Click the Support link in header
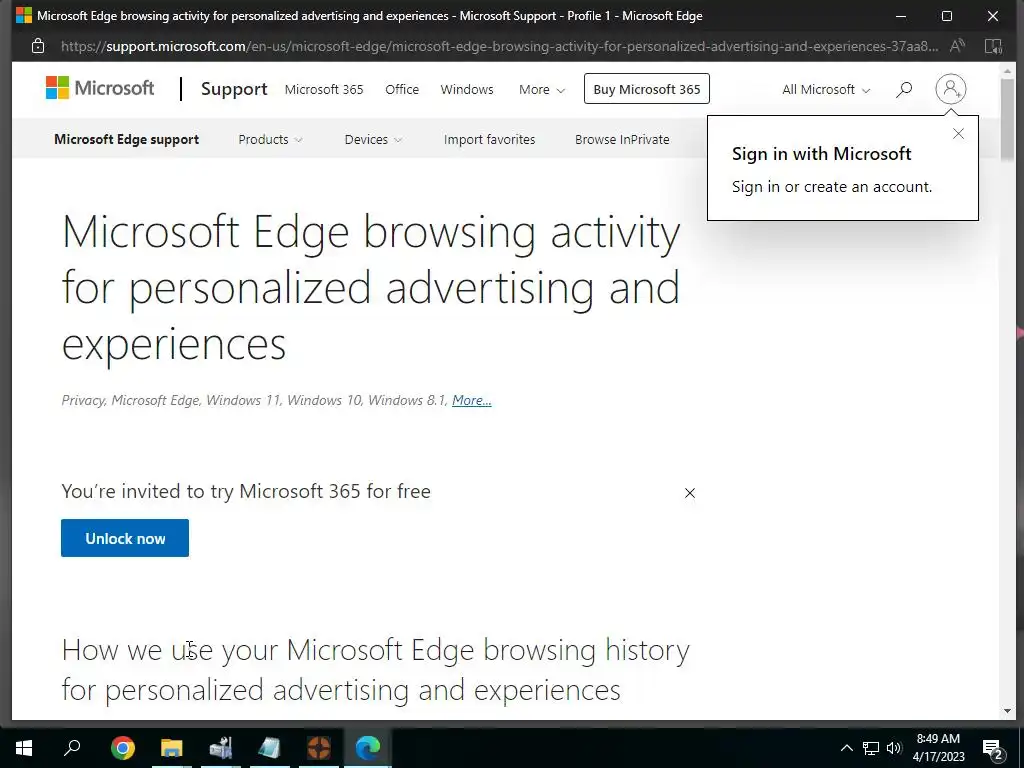This screenshot has height=768, width=1024. point(234,89)
